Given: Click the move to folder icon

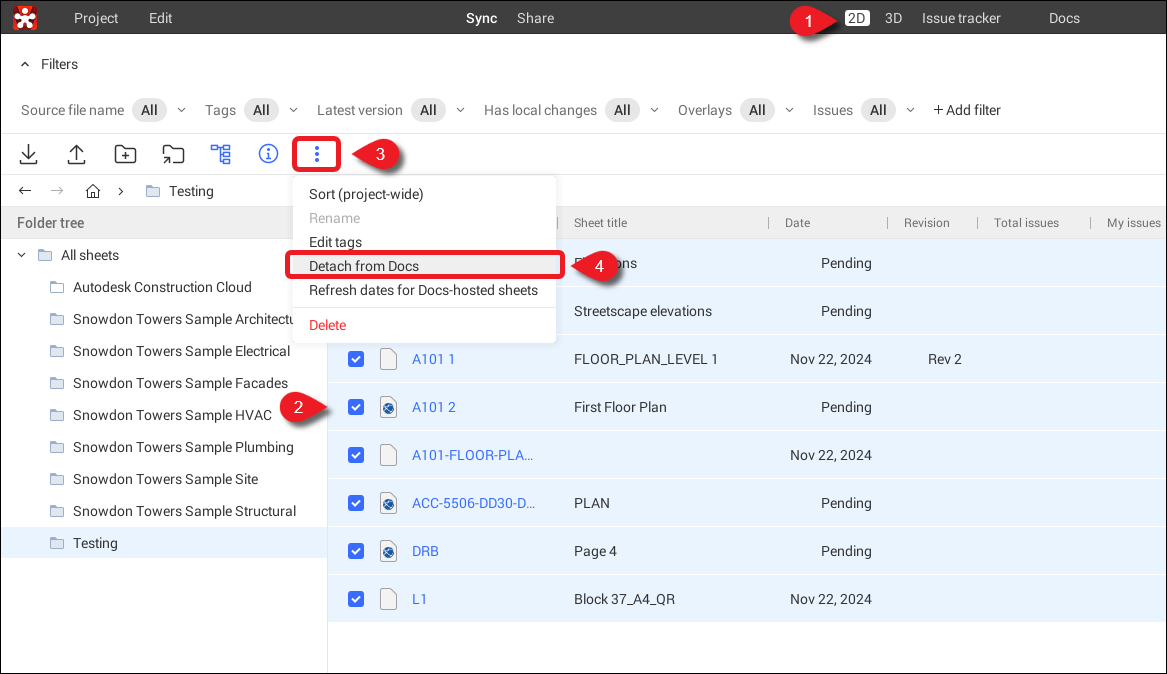Looking at the screenshot, I should point(173,154).
